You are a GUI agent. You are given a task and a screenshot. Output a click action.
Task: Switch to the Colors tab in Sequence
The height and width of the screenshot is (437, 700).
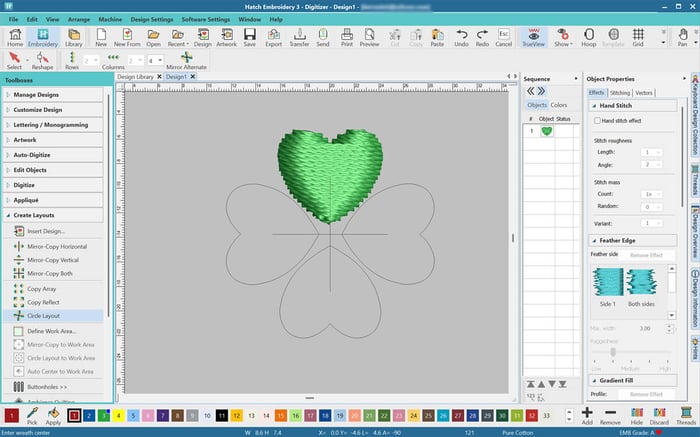pyautogui.click(x=559, y=105)
